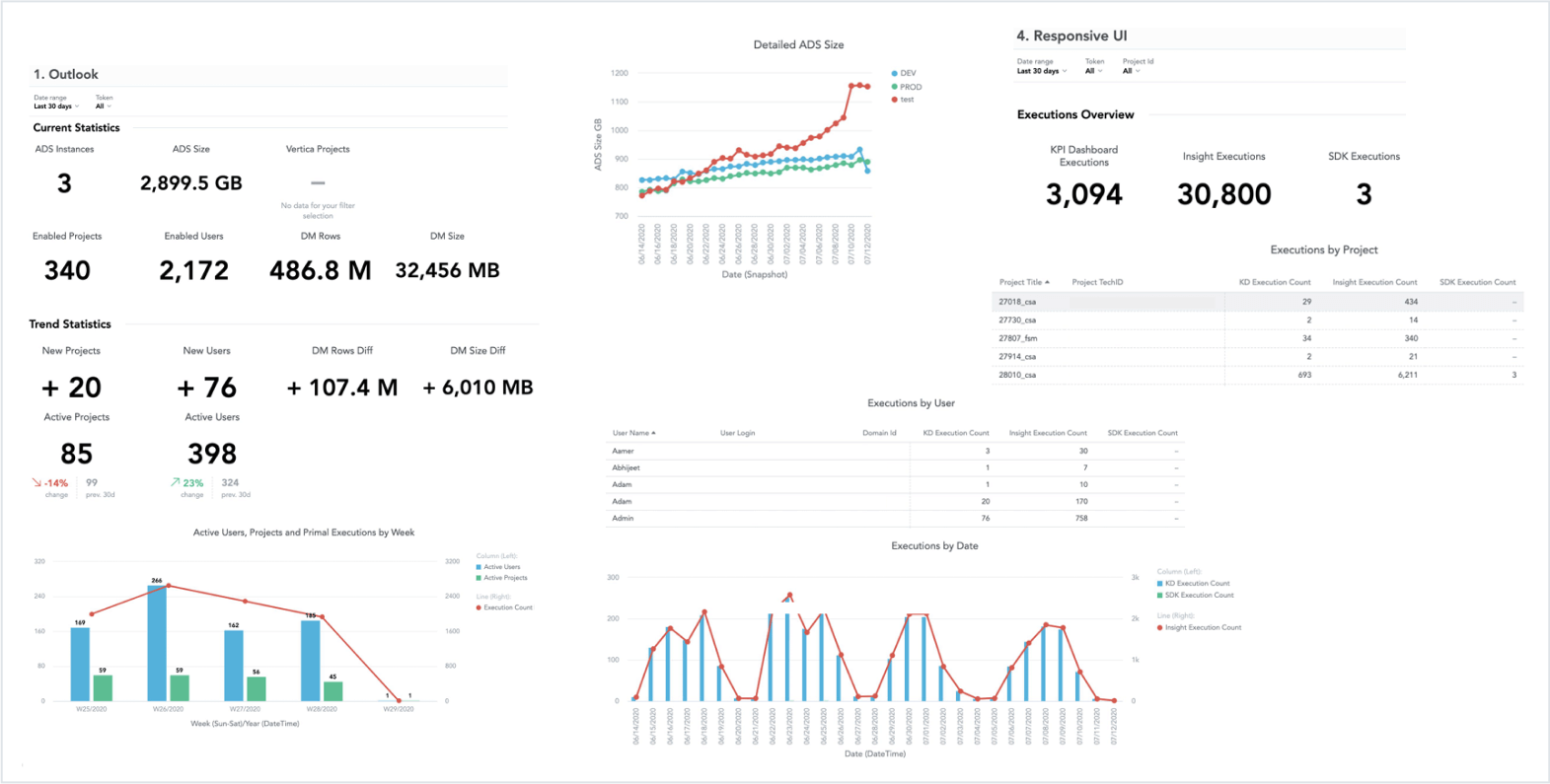Click the Admin user row
The height and width of the screenshot is (784, 1550).
[x=895, y=518]
